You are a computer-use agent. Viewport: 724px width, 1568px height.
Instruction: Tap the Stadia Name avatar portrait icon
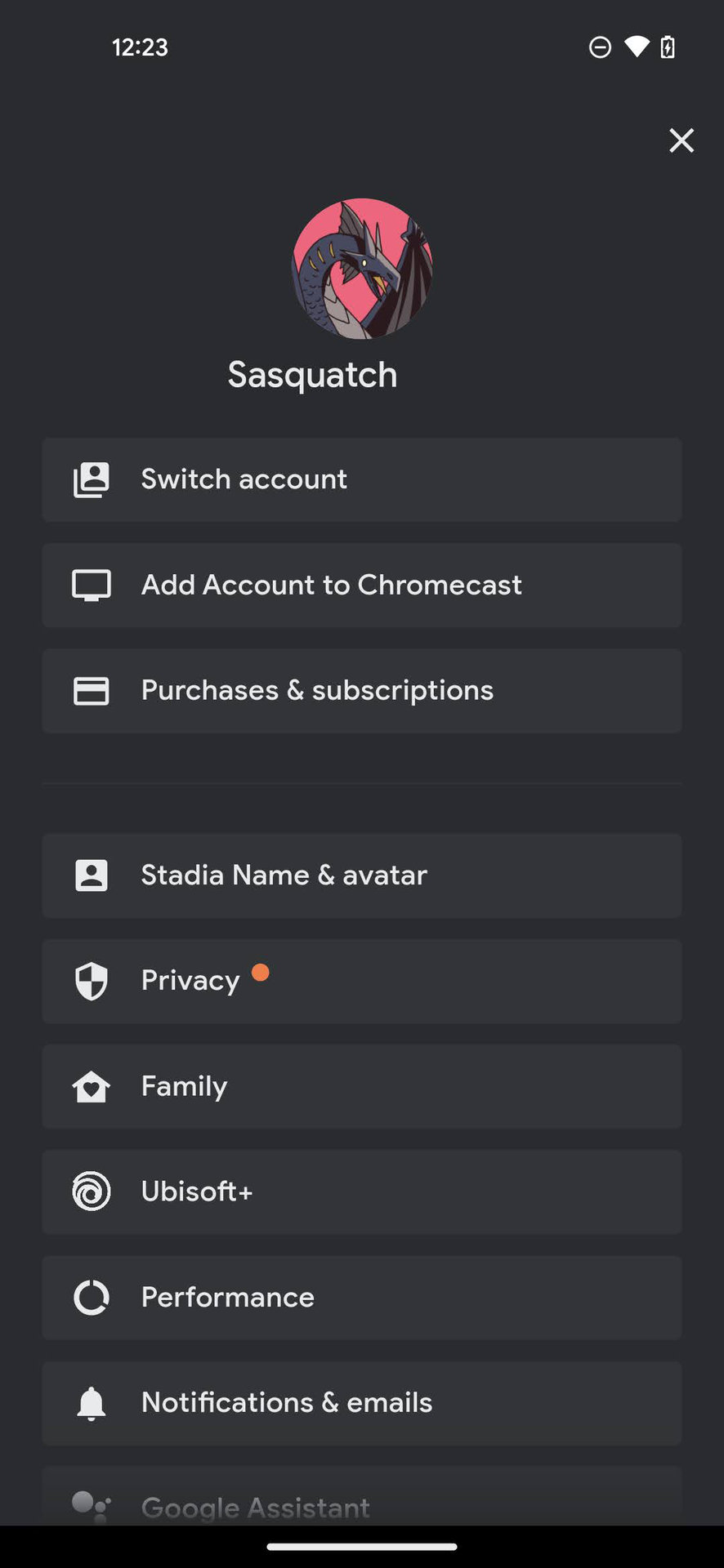pyautogui.click(x=91, y=875)
